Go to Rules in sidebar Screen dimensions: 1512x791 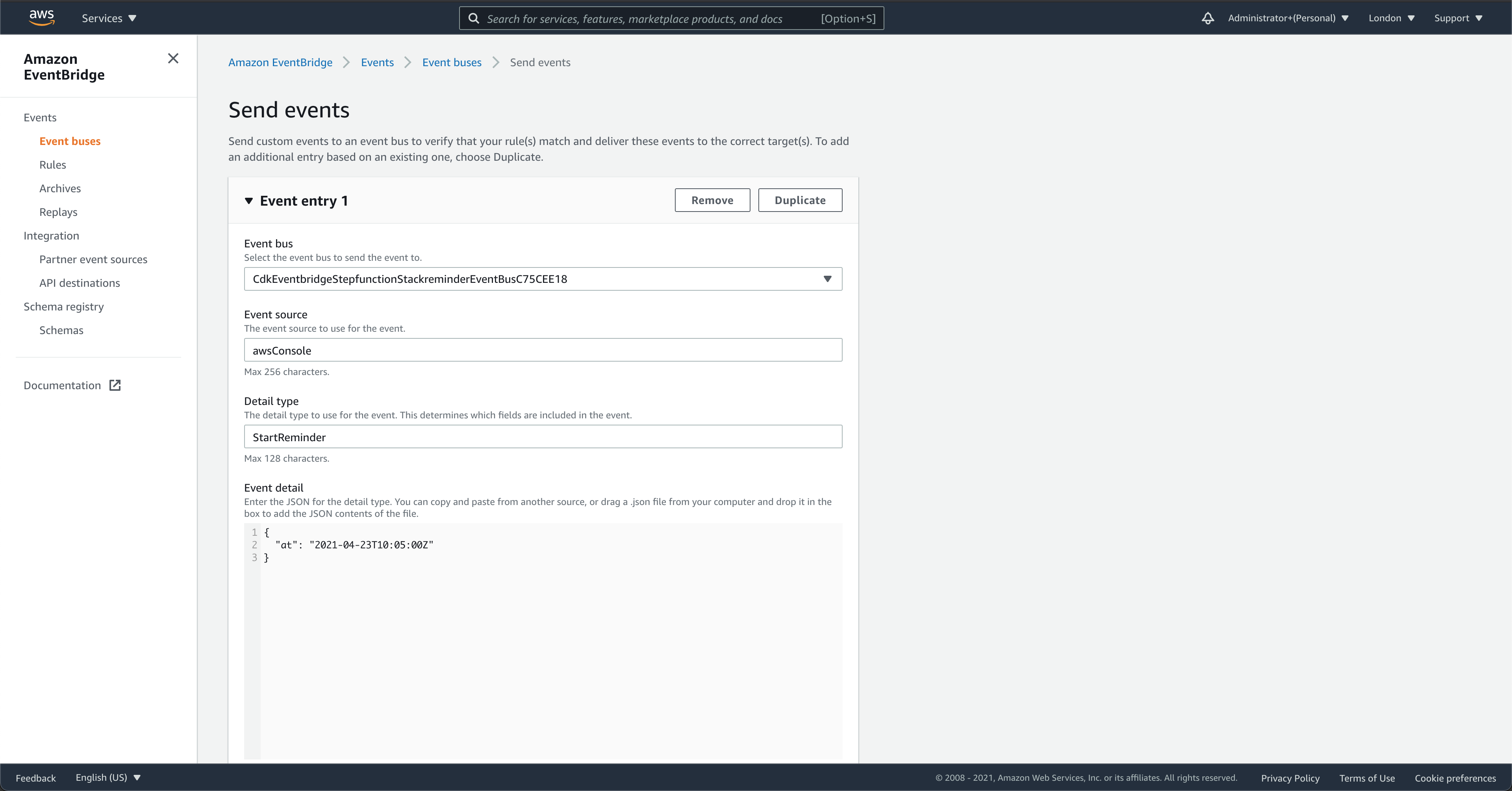tap(52, 164)
